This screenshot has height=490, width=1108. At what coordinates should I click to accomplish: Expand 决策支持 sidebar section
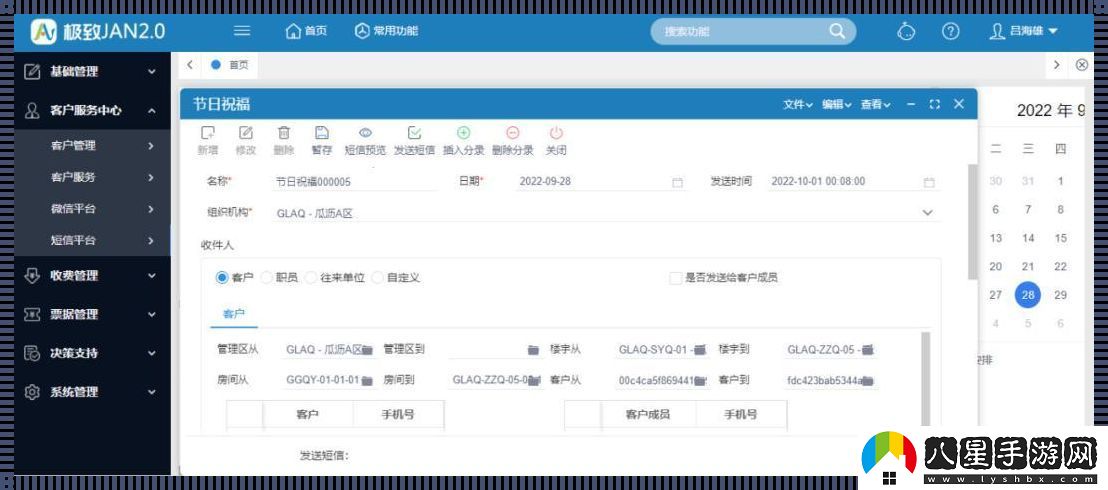click(x=92, y=353)
